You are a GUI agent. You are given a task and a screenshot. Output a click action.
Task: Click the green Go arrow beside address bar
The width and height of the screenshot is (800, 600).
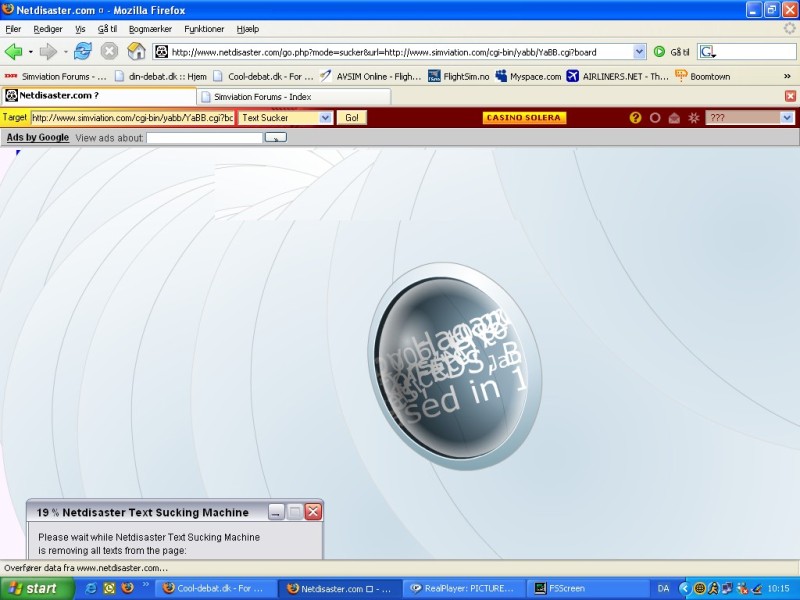point(659,52)
